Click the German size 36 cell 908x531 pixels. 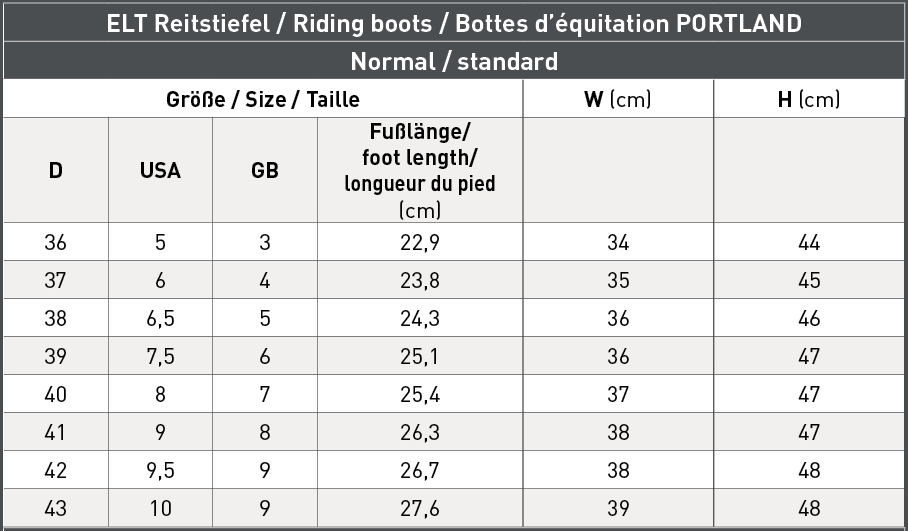pos(56,242)
